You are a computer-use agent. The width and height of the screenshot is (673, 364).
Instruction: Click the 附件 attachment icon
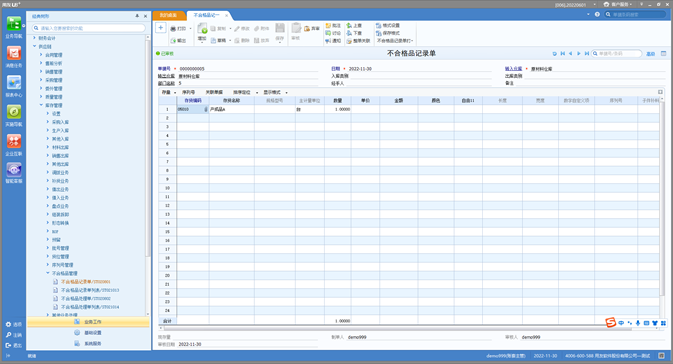tap(256, 29)
